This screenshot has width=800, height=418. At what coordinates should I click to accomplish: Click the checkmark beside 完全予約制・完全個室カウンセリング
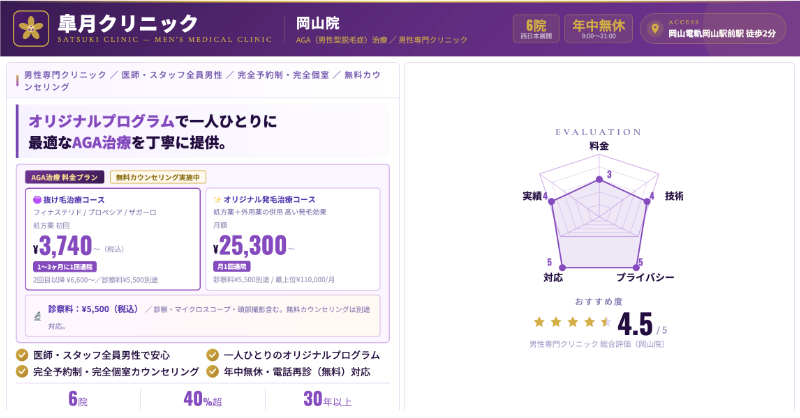22,372
